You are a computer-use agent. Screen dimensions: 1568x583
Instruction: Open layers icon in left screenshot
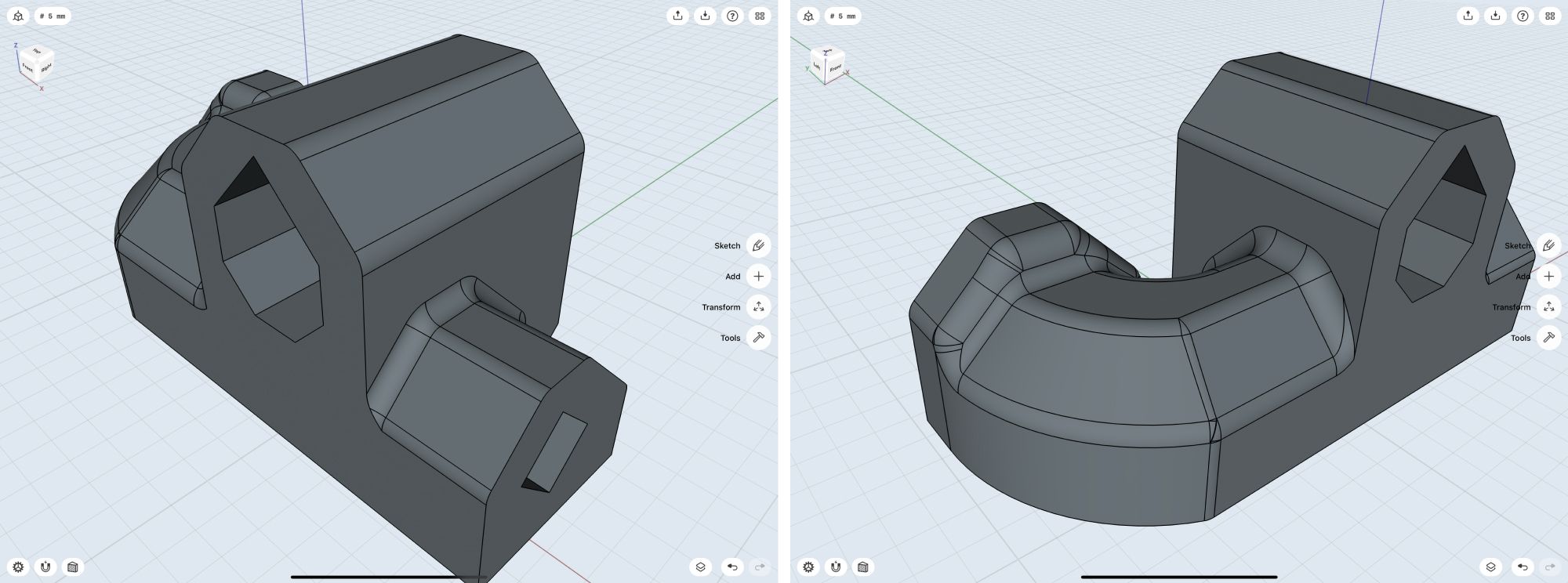click(701, 567)
